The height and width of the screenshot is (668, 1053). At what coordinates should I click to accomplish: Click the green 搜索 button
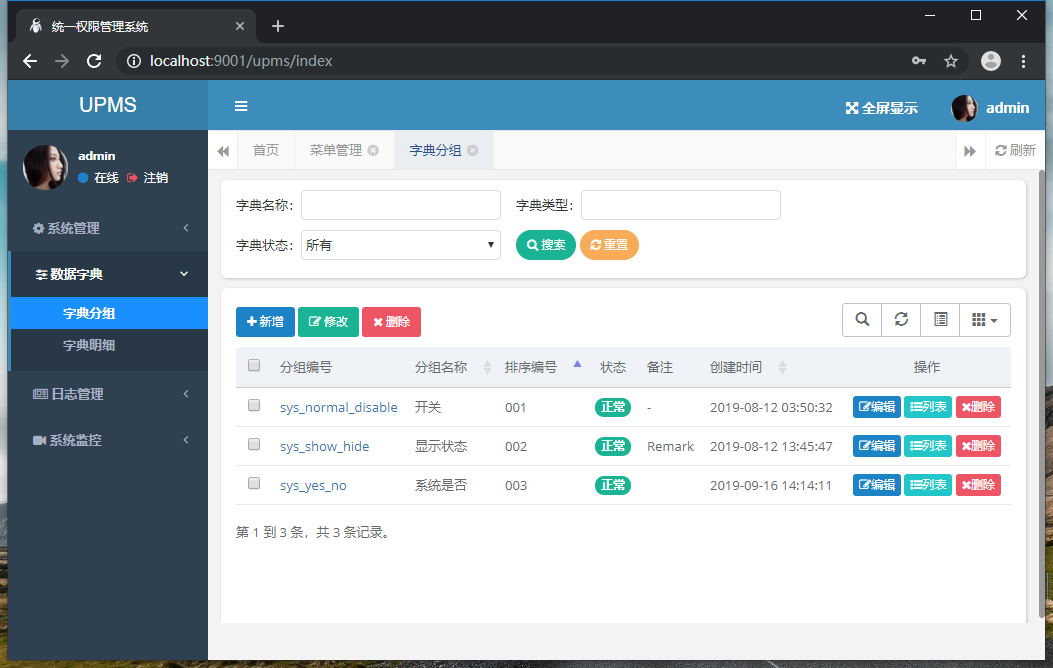pyautogui.click(x=545, y=245)
